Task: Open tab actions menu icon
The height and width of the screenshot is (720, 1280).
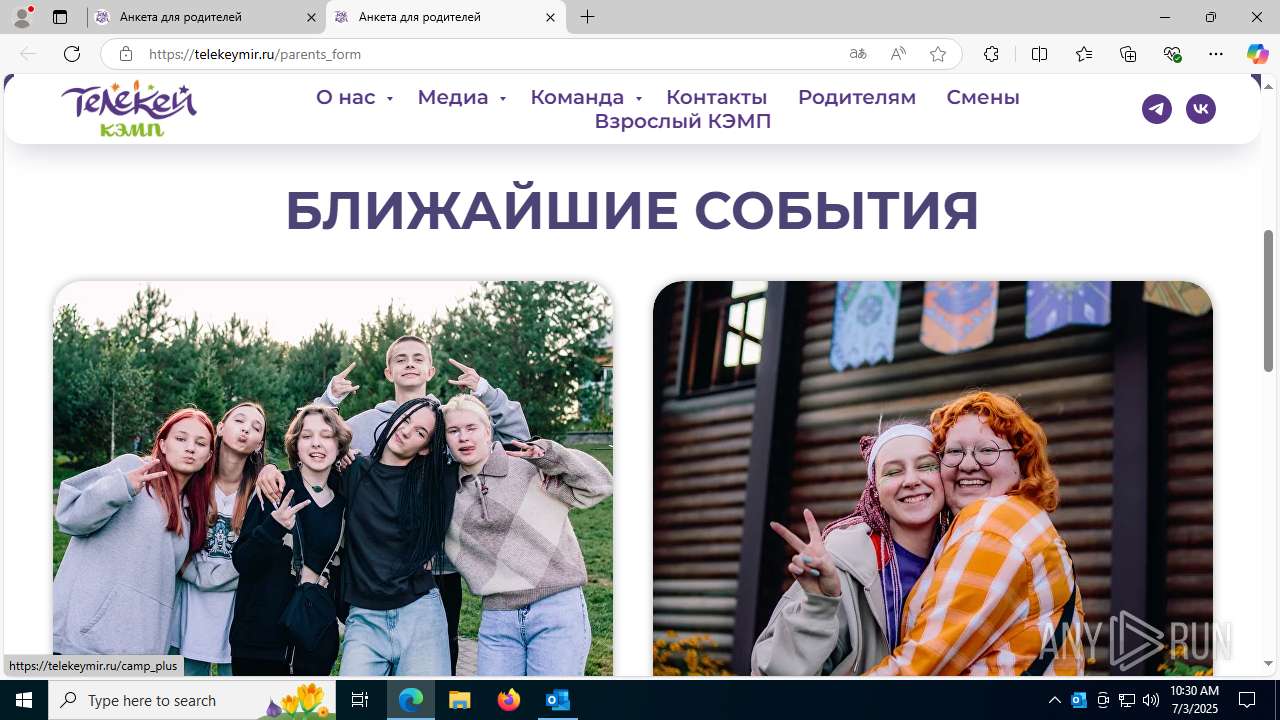Action: coord(60,17)
